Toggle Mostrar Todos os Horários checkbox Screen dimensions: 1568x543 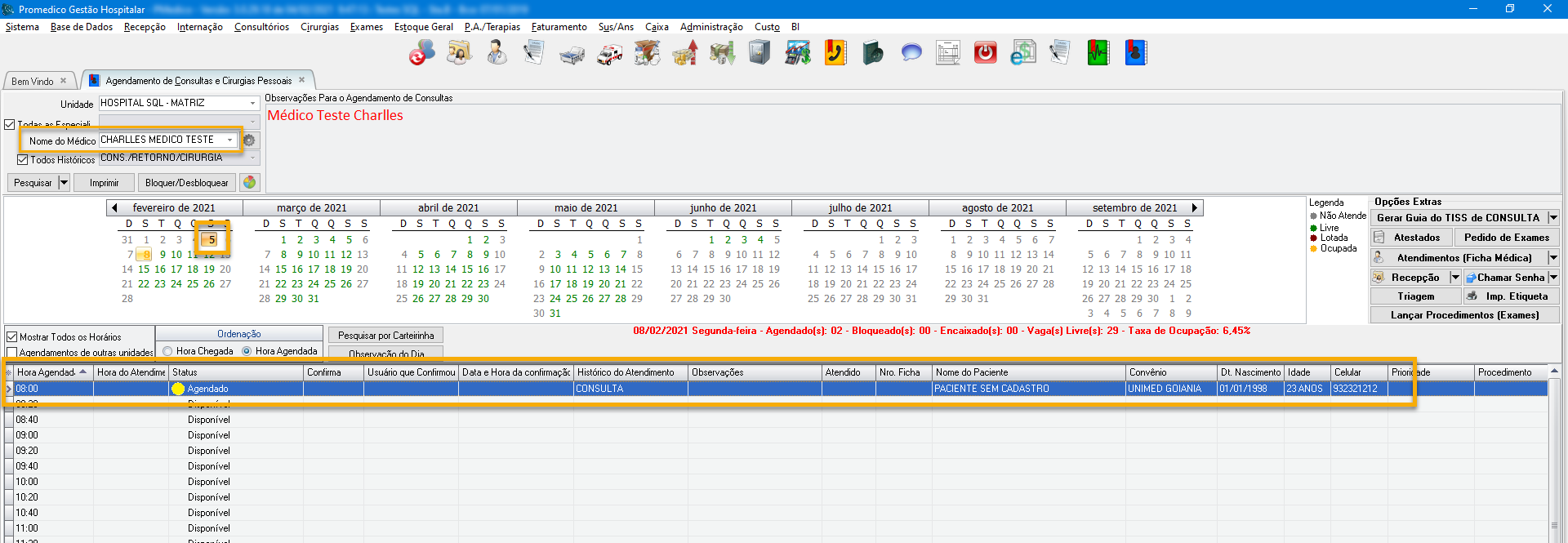(x=12, y=336)
